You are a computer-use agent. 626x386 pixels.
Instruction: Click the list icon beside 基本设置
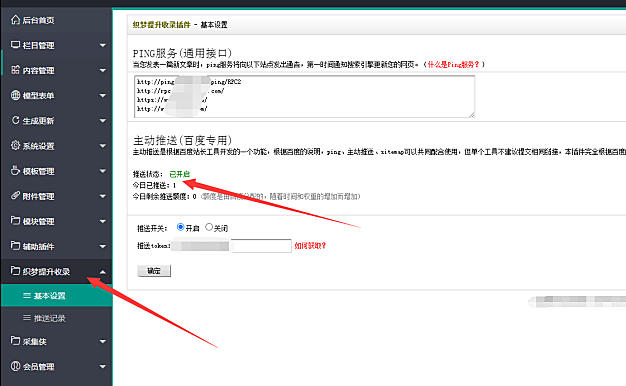click(27, 295)
